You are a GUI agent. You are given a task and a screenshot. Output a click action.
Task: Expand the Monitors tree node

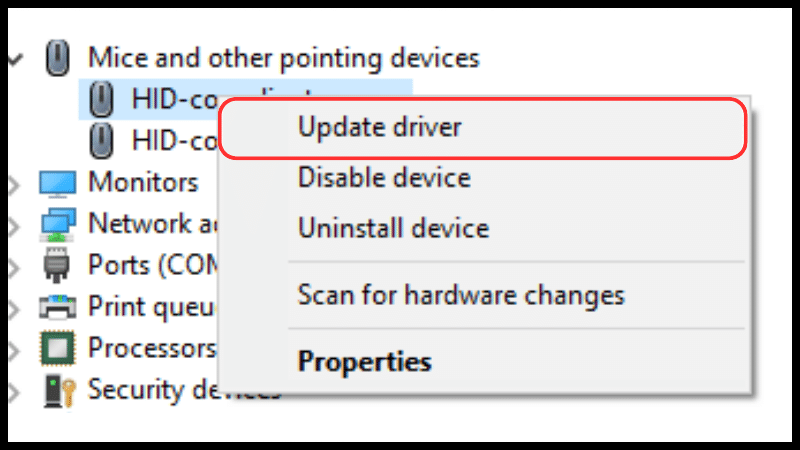click(x=14, y=185)
